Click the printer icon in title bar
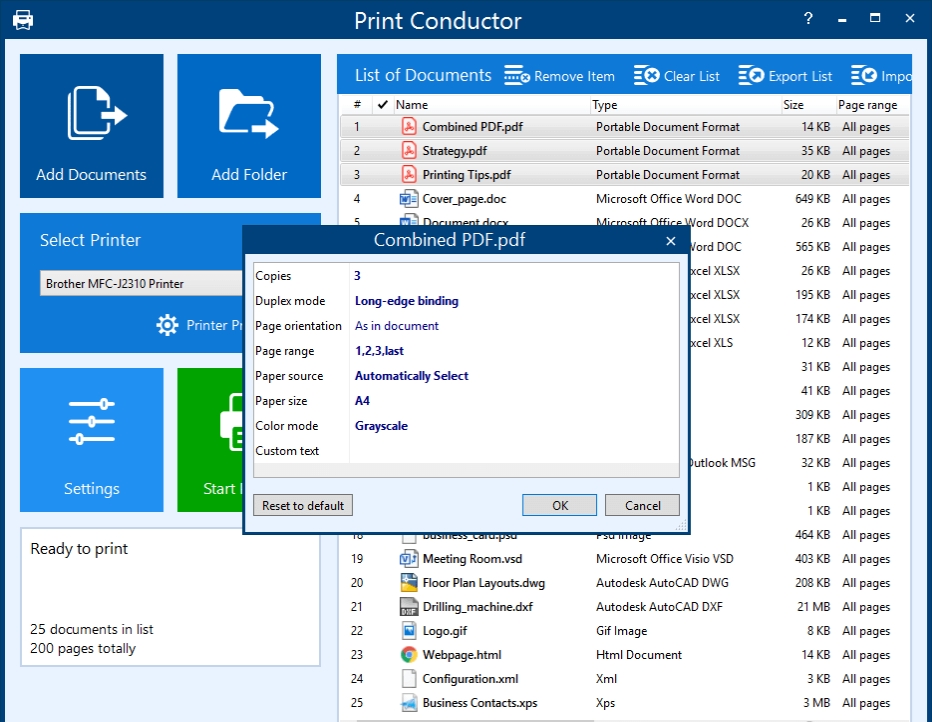The width and height of the screenshot is (932, 722). (22, 20)
